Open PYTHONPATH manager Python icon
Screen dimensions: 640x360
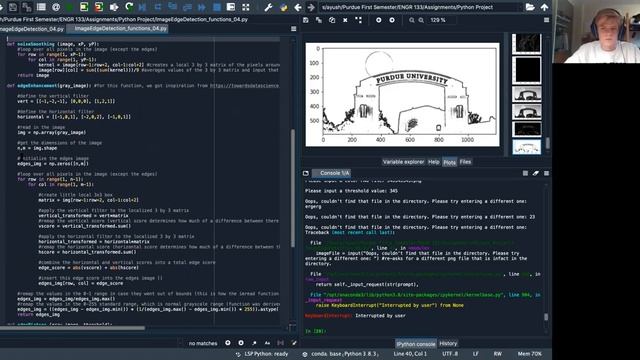pos(283,7)
